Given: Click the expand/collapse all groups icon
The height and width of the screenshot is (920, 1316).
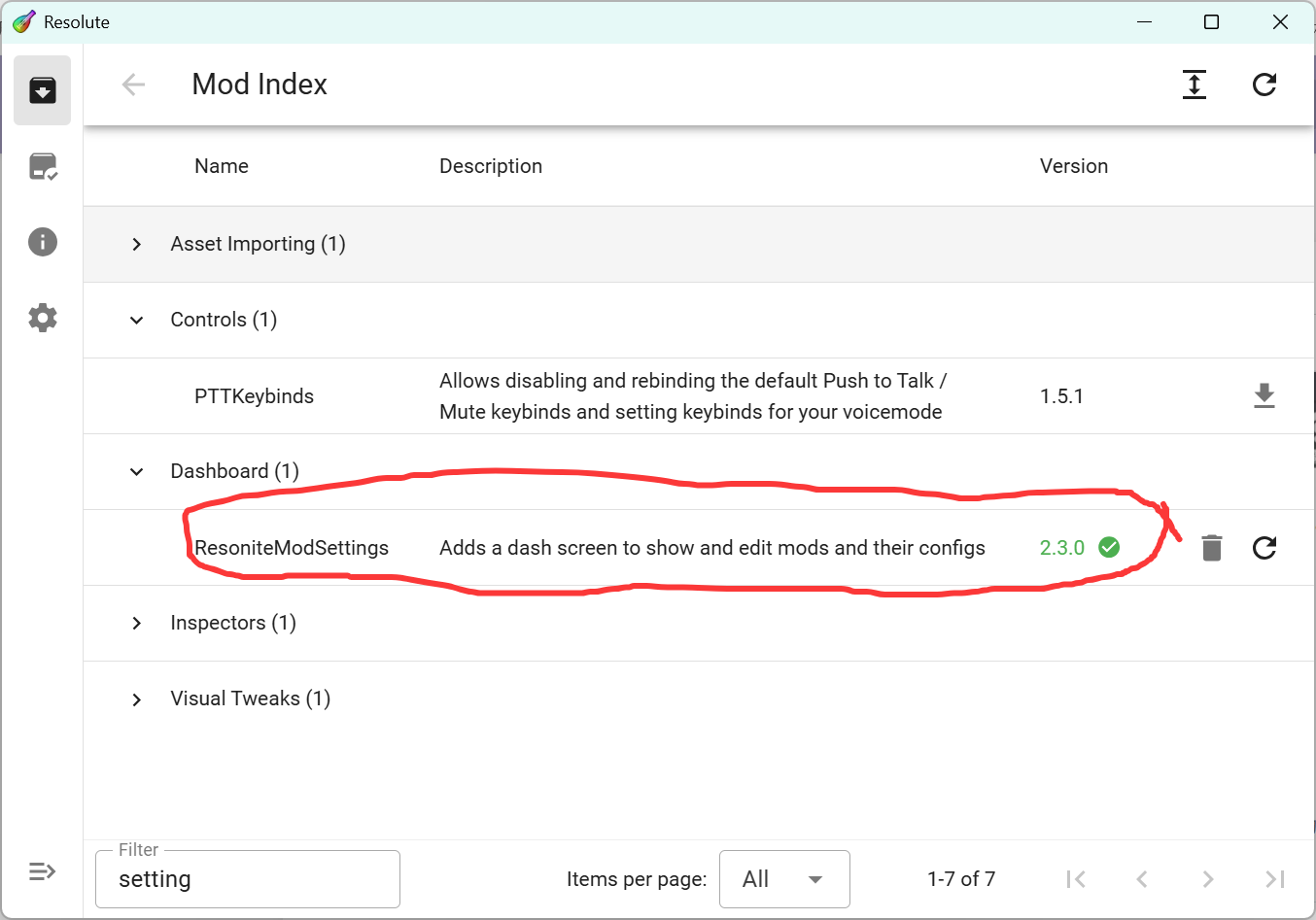Looking at the screenshot, I should click(x=1194, y=85).
